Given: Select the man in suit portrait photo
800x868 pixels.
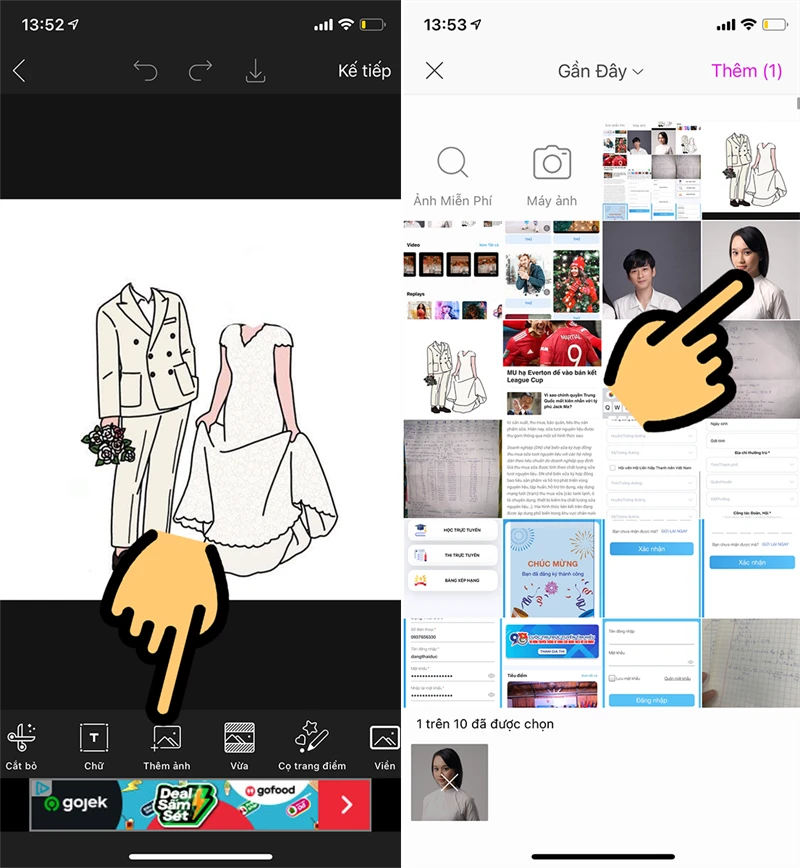Looking at the screenshot, I should coord(651,270).
